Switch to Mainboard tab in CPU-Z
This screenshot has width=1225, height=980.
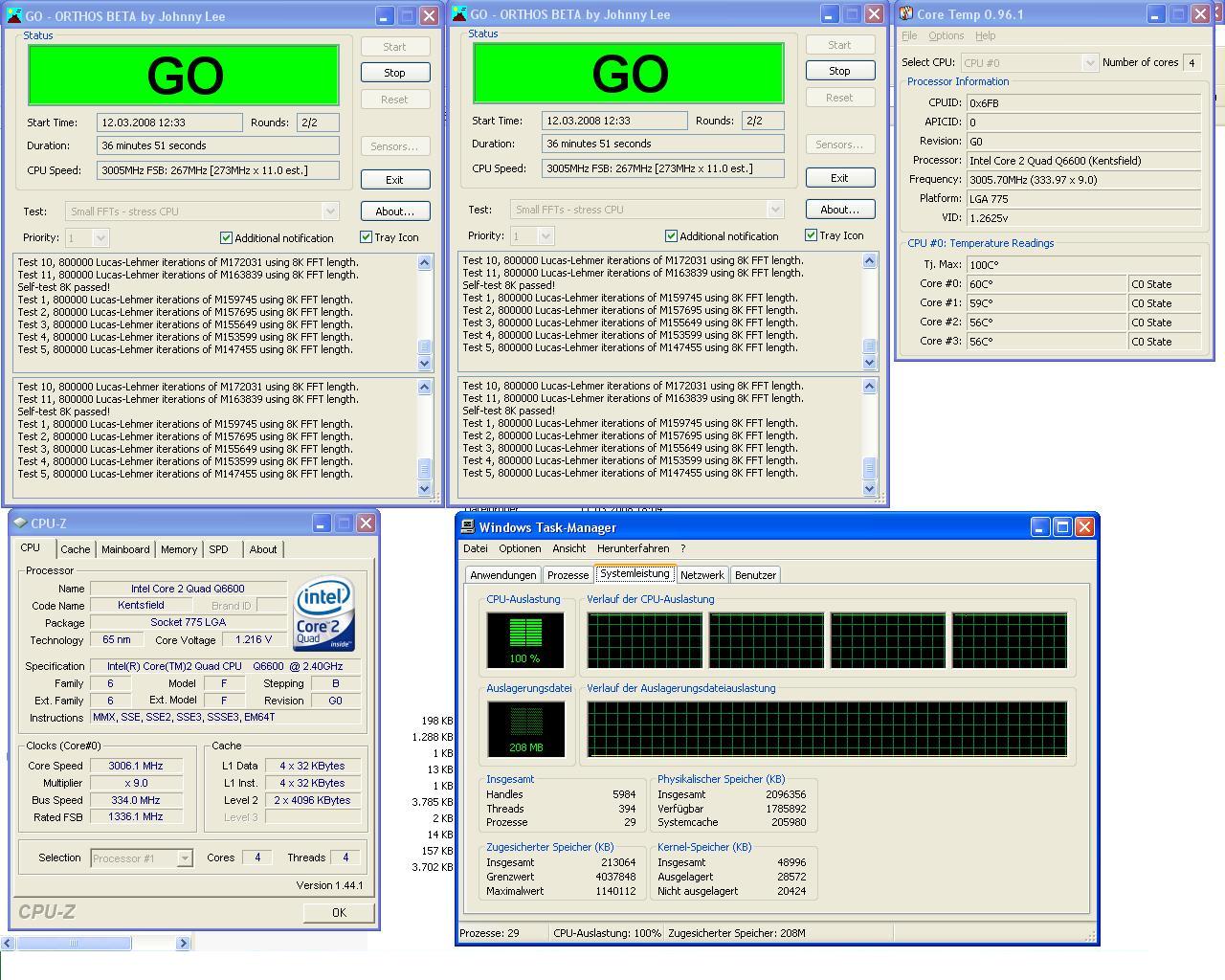[x=125, y=549]
